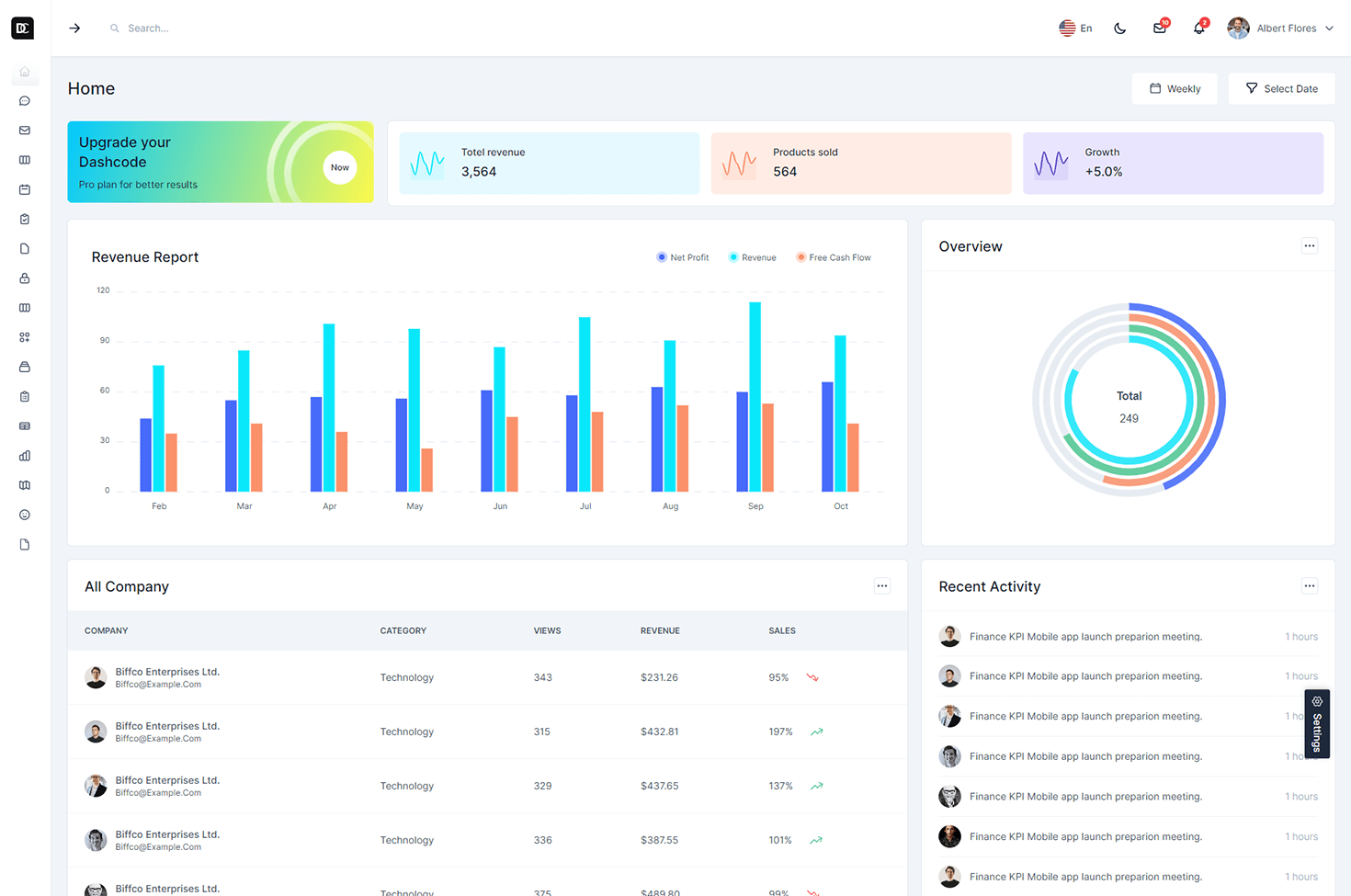Click the wave icon in Totel revenue card

[x=427, y=164]
